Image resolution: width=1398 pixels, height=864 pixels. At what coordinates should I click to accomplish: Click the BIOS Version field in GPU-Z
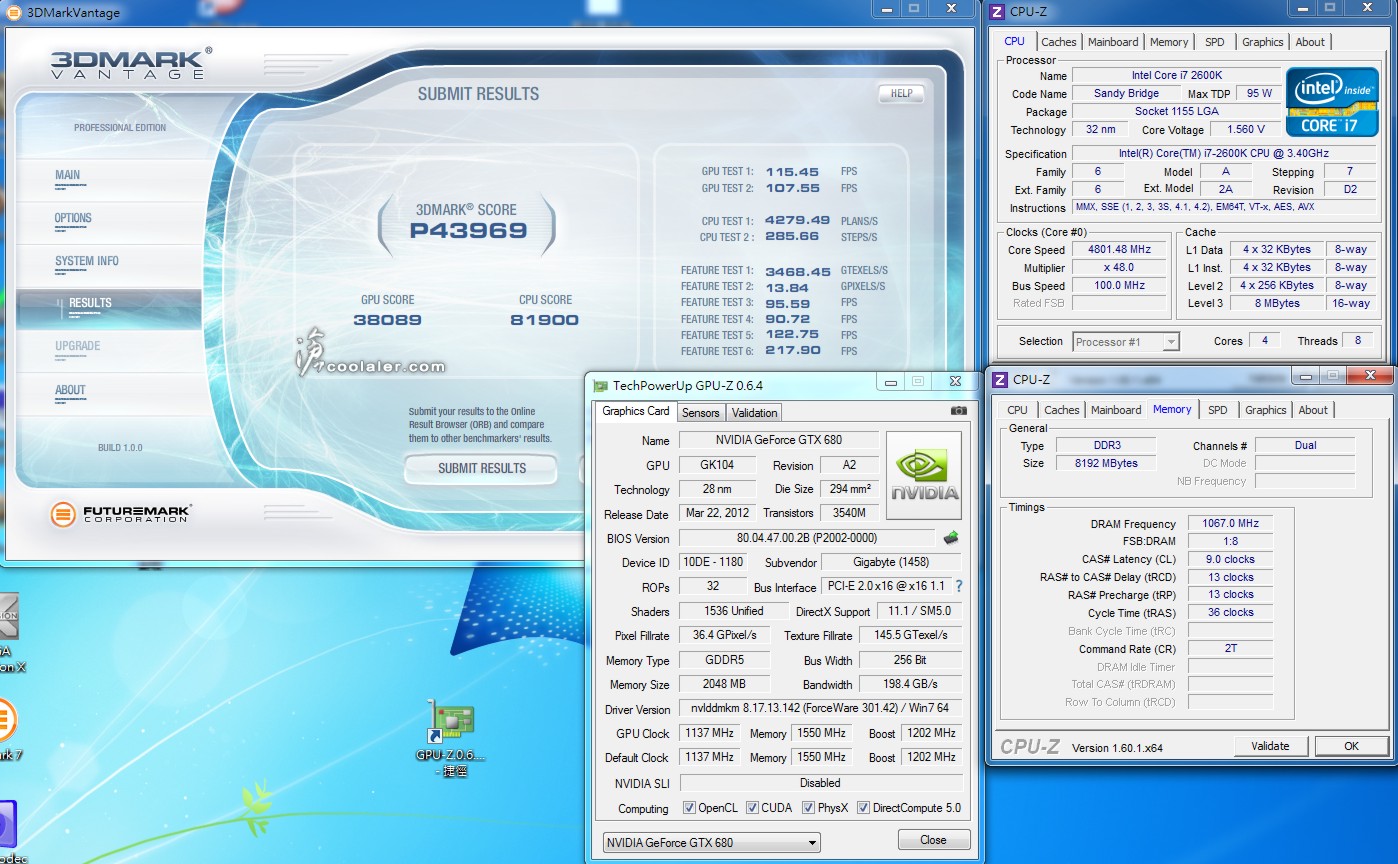point(806,538)
